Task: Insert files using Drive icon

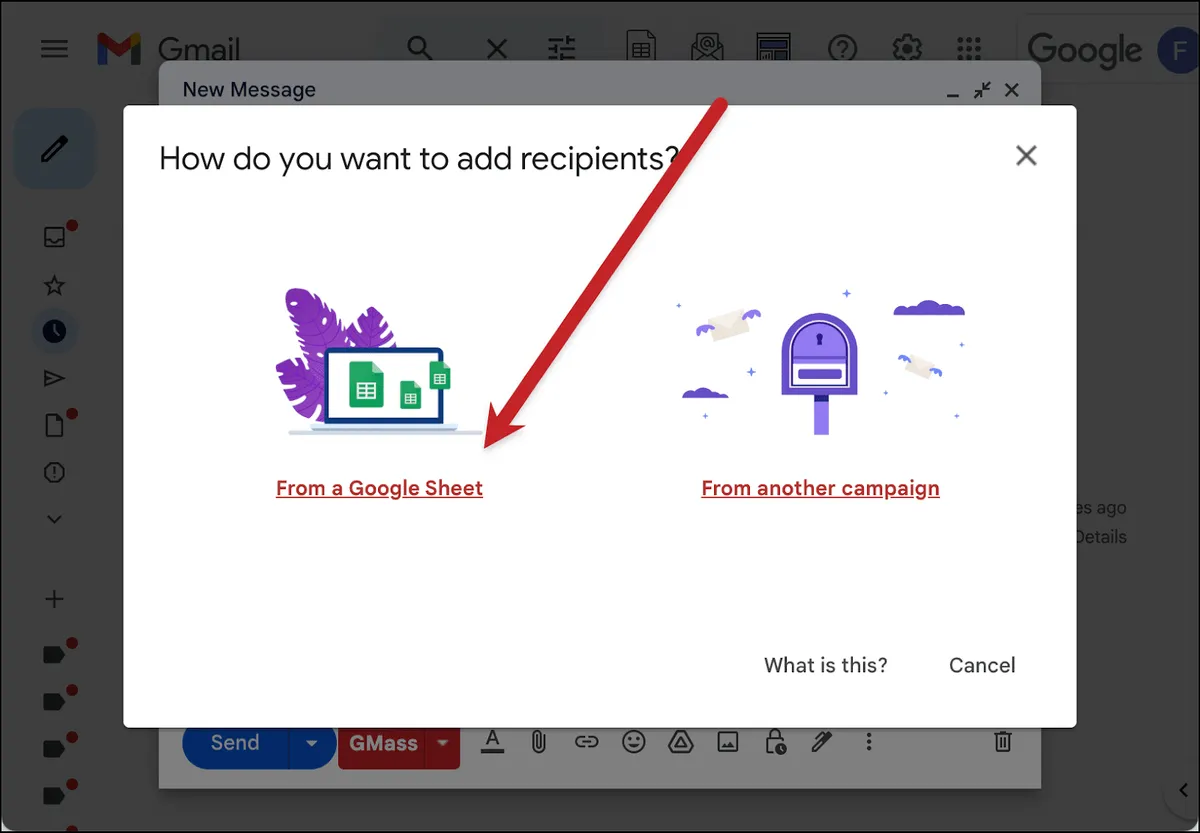Action: click(680, 742)
